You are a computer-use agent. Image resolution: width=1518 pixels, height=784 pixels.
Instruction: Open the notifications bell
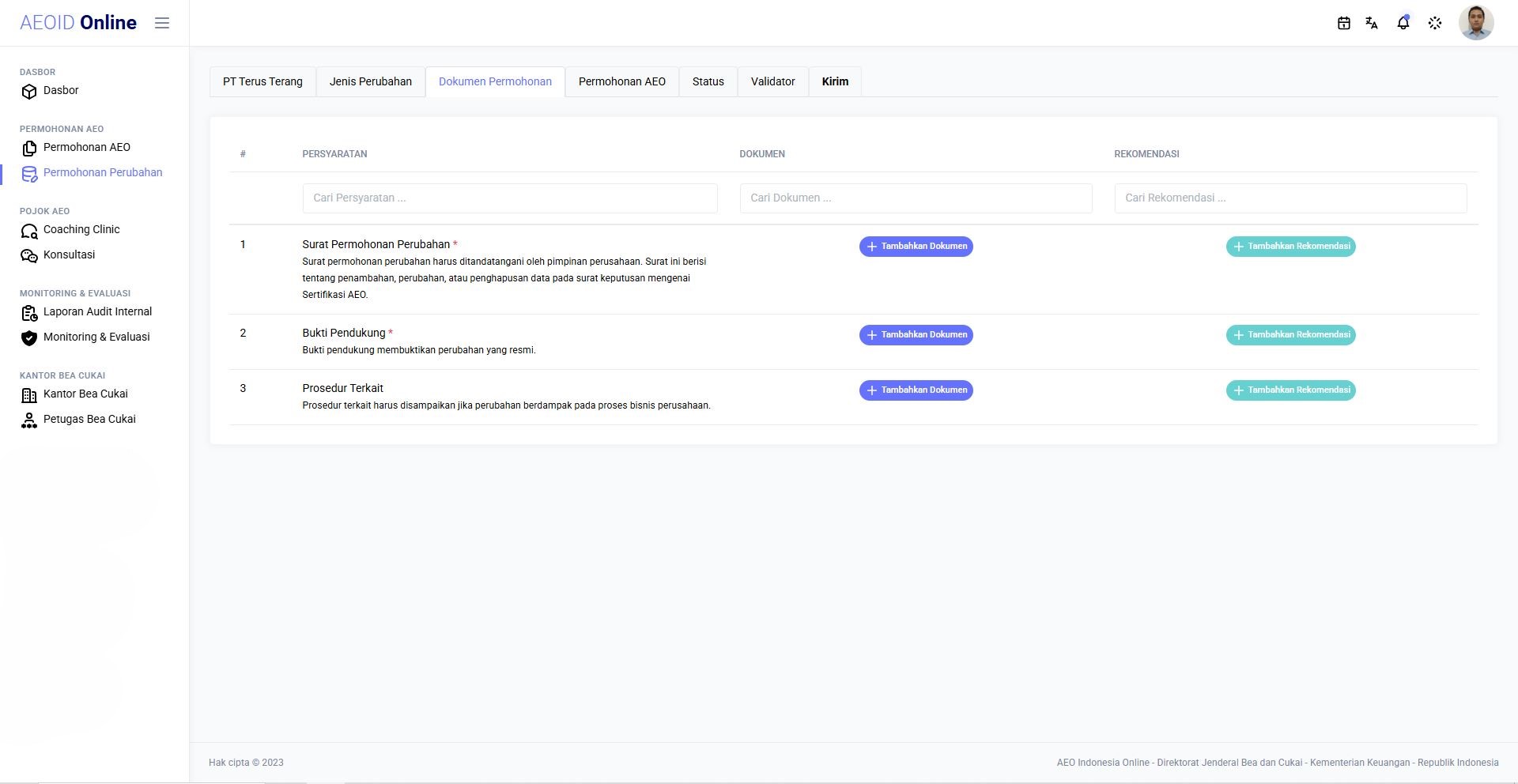pos(1403,23)
